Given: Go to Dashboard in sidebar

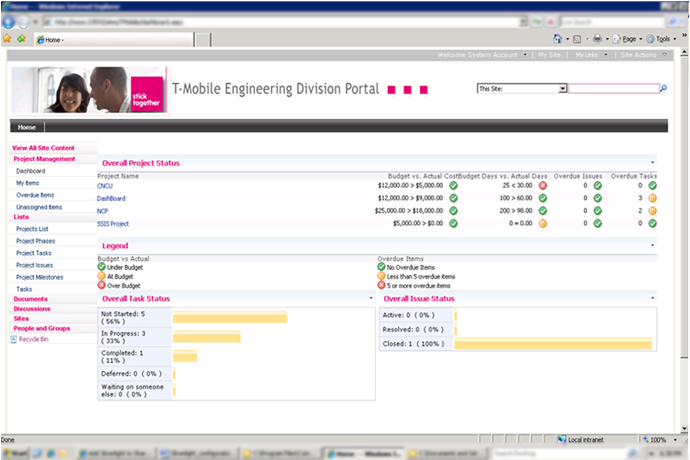Looking at the screenshot, I should point(30,171).
